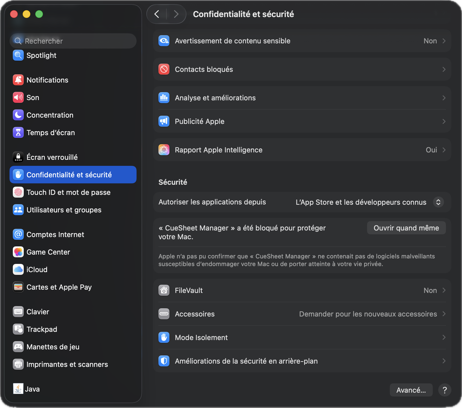
Task: Select Manettes de jeu controller icon
Action: [x=18, y=347]
